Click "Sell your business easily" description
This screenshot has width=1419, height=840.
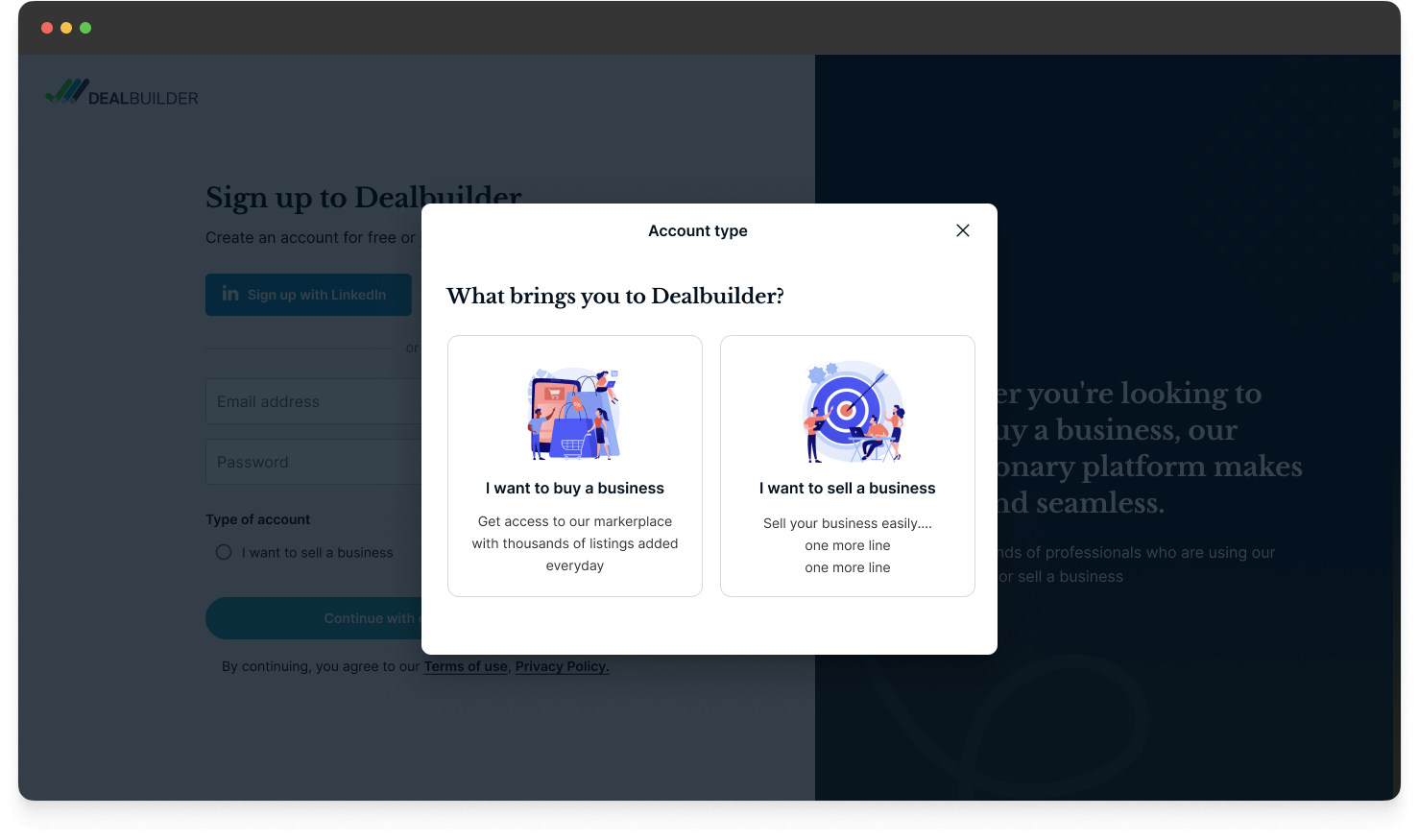tap(847, 523)
